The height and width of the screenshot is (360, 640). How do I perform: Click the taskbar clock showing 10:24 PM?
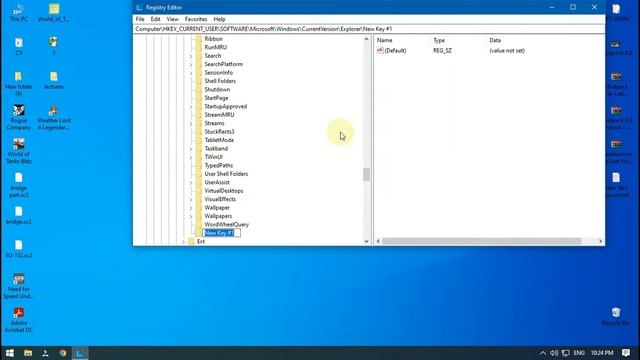point(602,353)
